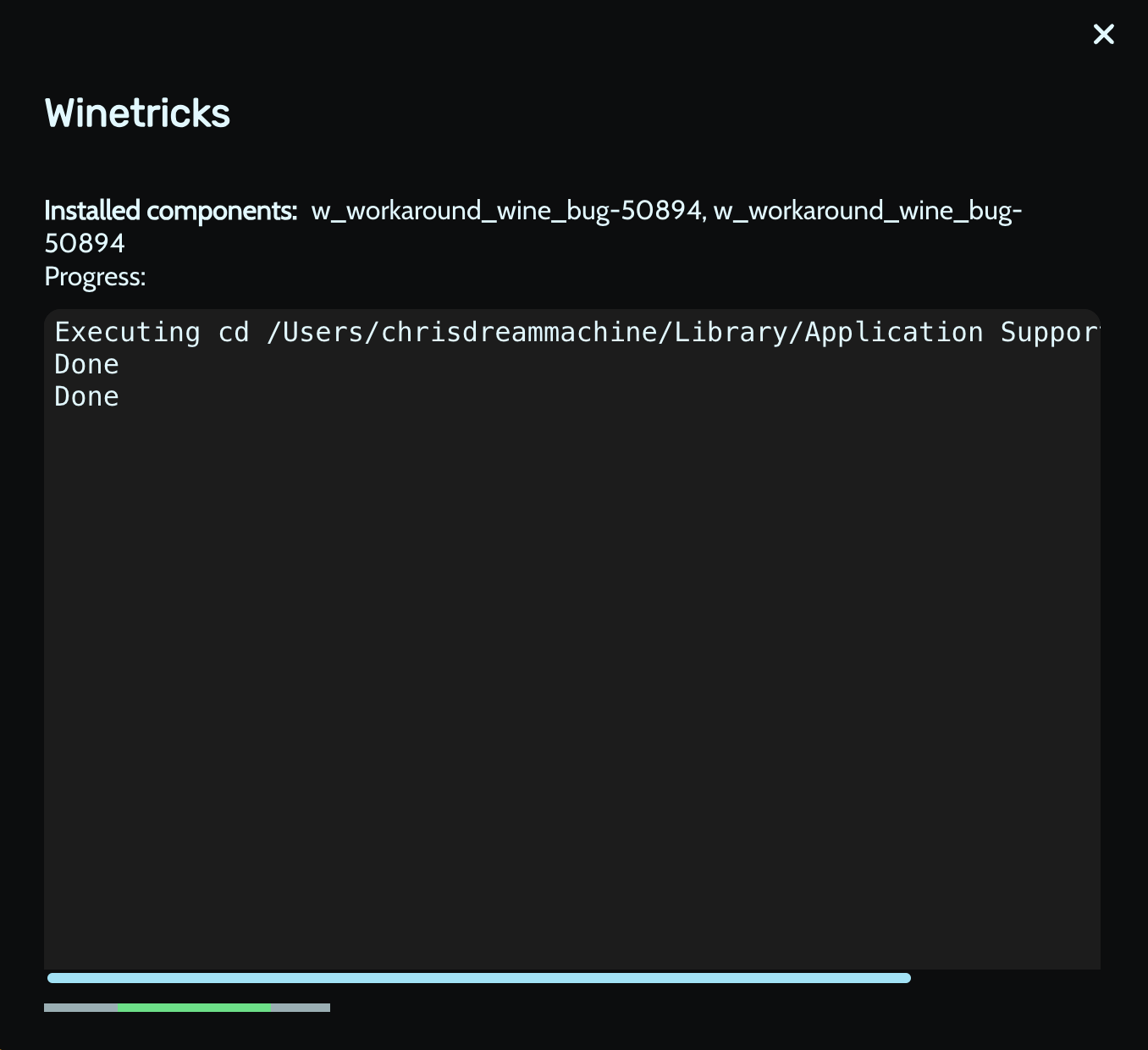Click the grey left segment of the progress bar
The image size is (1148, 1050).
[81, 1008]
